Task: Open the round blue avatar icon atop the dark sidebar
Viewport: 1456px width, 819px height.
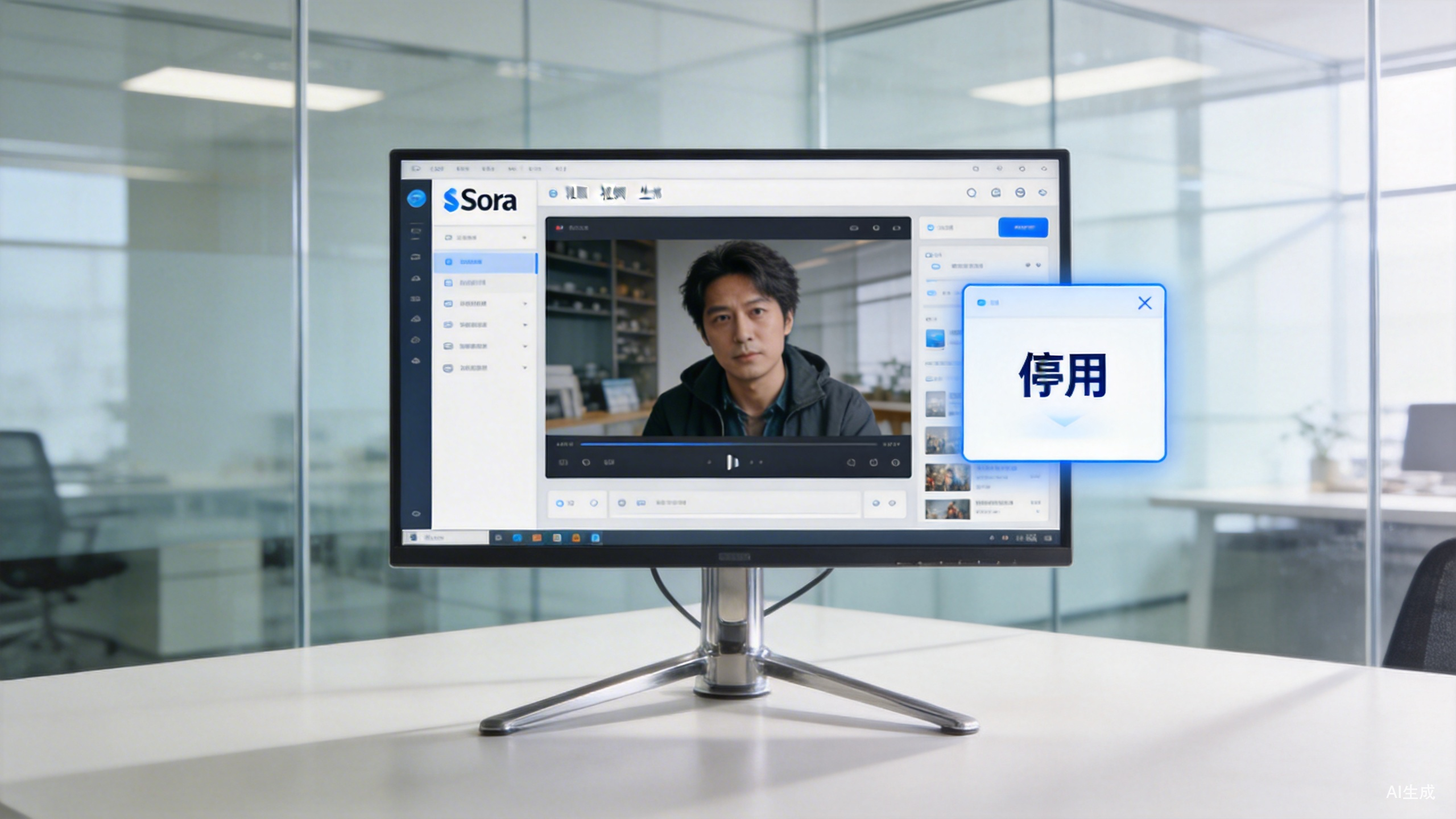Action: [x=416, y=198]
